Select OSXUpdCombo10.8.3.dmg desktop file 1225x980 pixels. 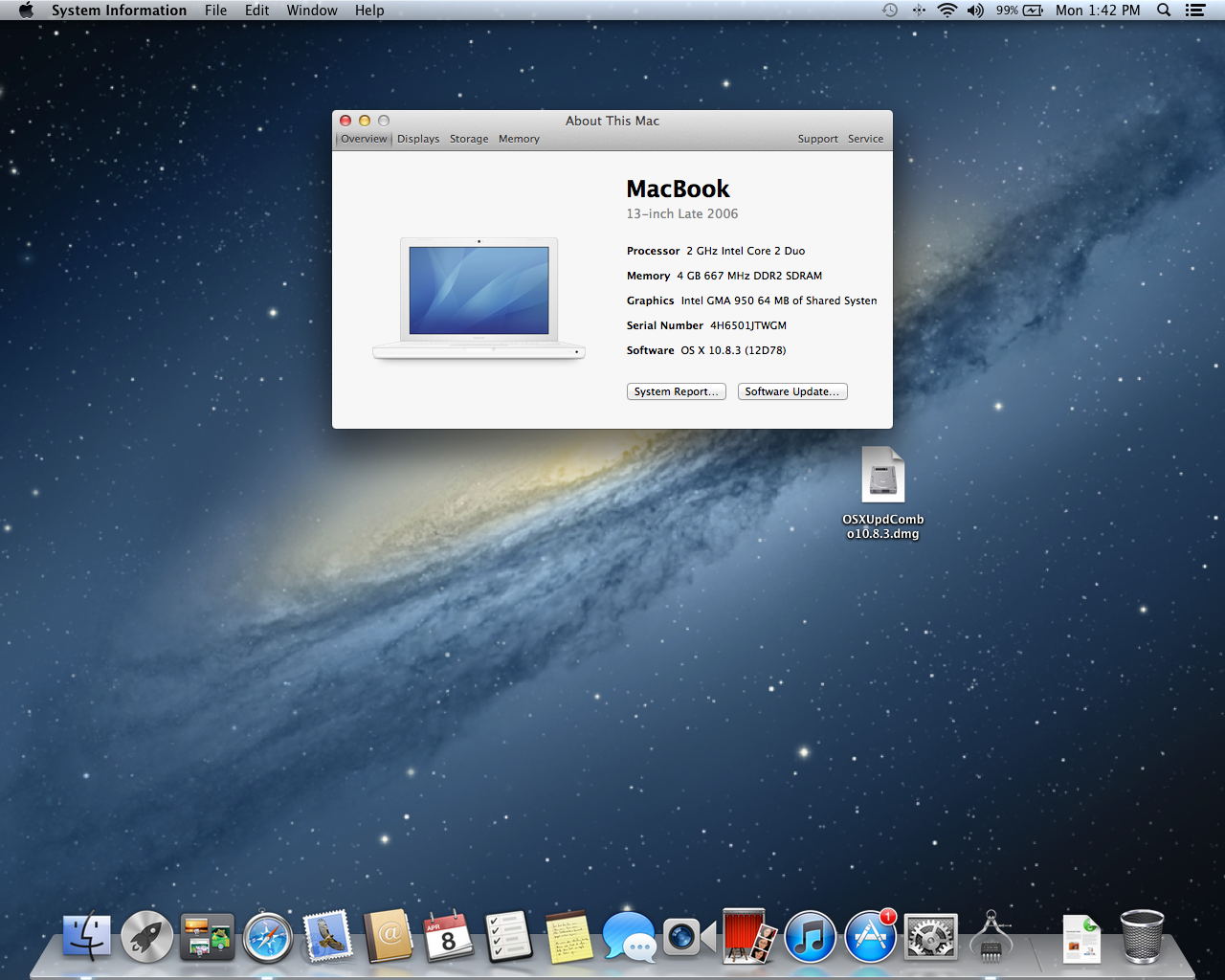pyautogui.click(x=882, y=493)
